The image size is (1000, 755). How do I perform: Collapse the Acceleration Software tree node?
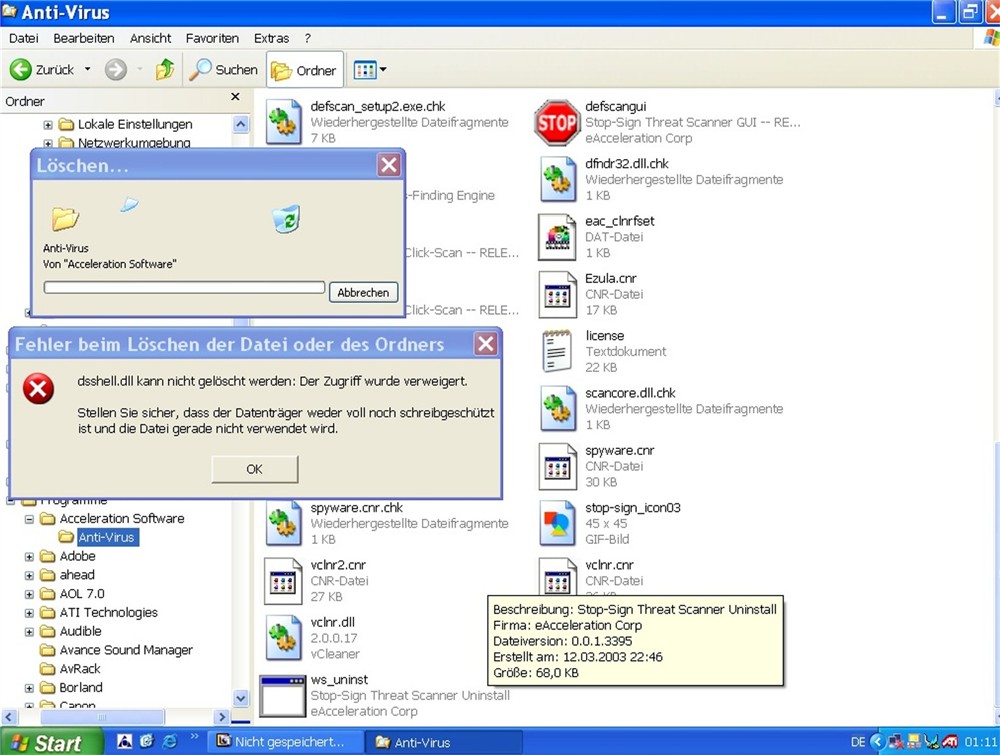pyautogui.click(x=29, y=519)
